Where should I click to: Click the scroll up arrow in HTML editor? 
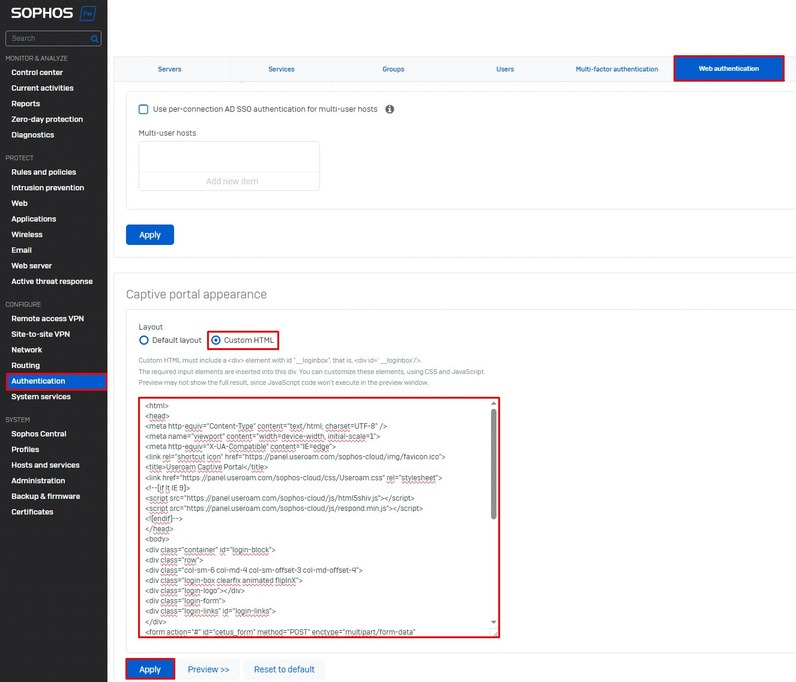tap(493, 403)
